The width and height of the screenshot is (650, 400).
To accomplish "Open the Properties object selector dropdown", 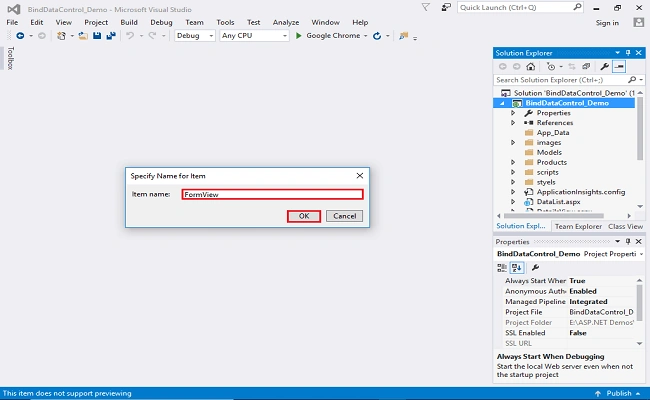I will pyautogui.click(x=641, y=254).
